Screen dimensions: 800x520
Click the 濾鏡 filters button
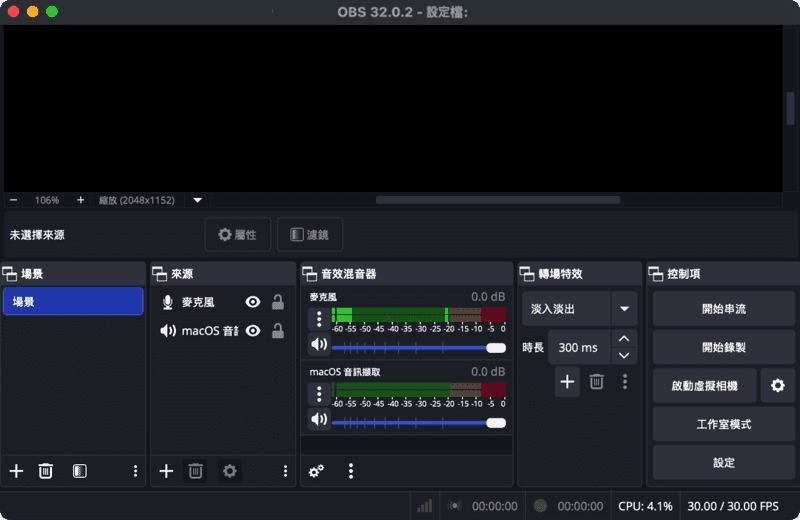[x=310, y=235]
